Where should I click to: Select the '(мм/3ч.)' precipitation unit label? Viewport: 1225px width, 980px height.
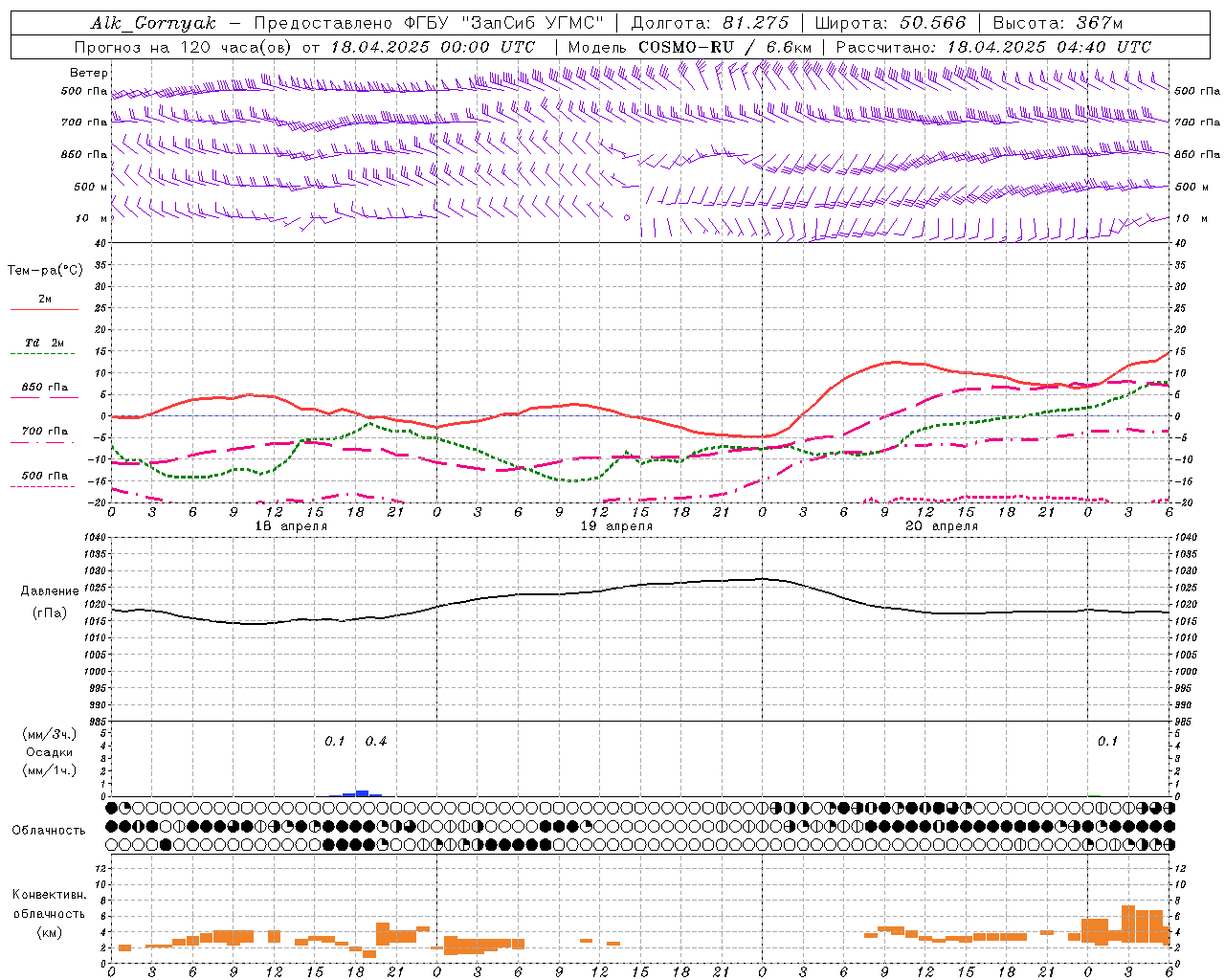[x=50, y=734]
